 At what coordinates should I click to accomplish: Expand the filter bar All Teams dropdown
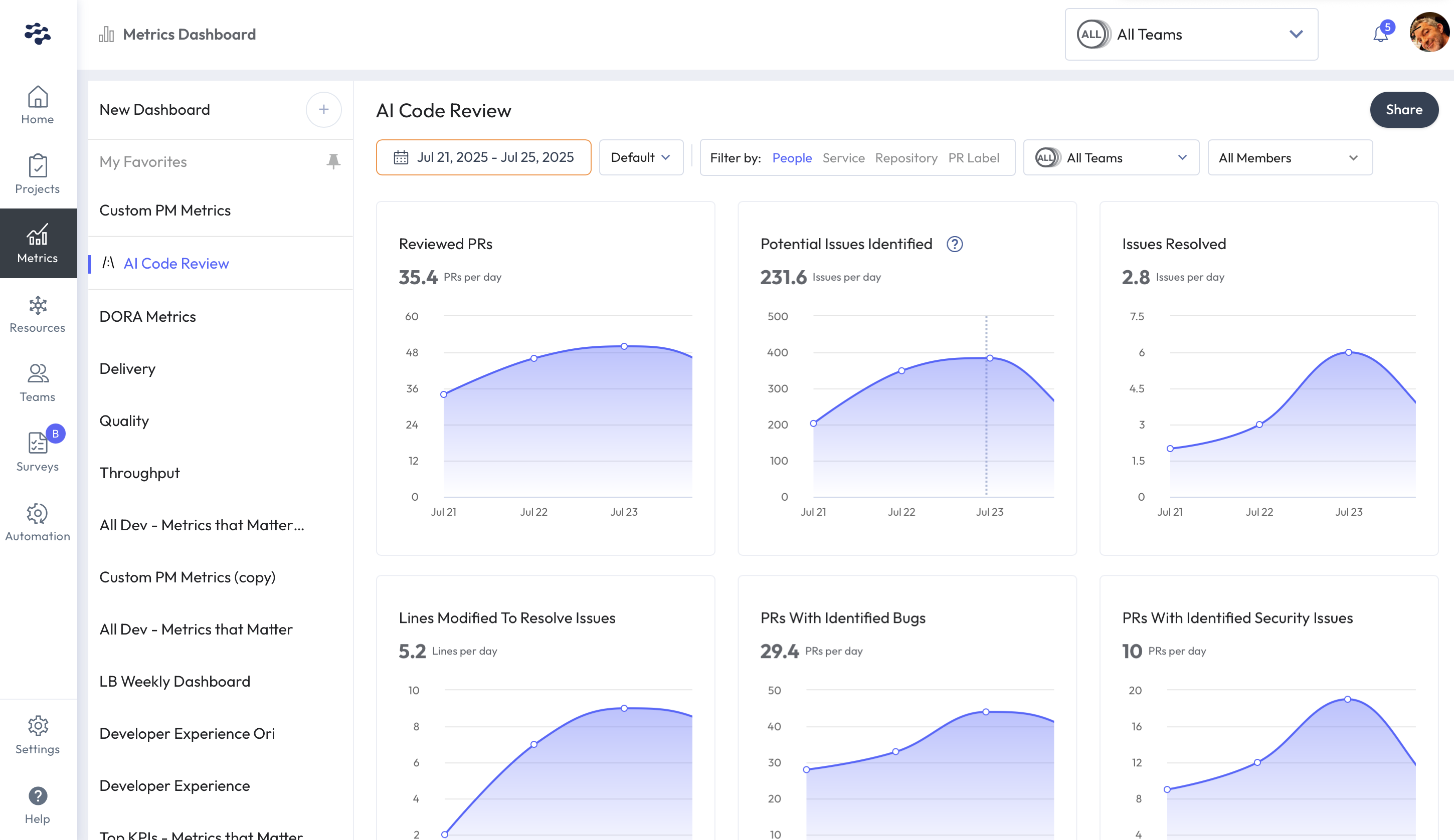(x=1111, y=157)
